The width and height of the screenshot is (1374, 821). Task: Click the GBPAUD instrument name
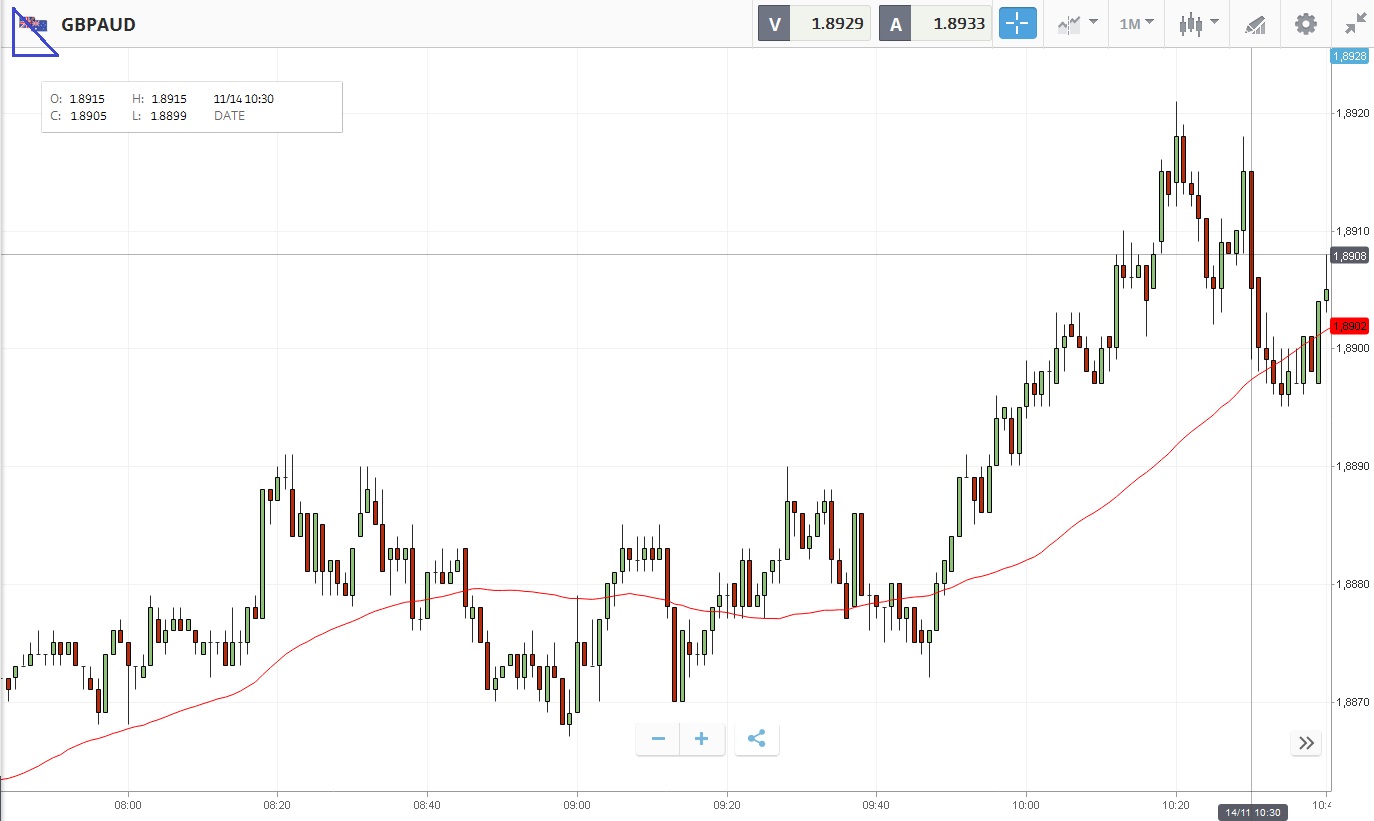(98, 24)
